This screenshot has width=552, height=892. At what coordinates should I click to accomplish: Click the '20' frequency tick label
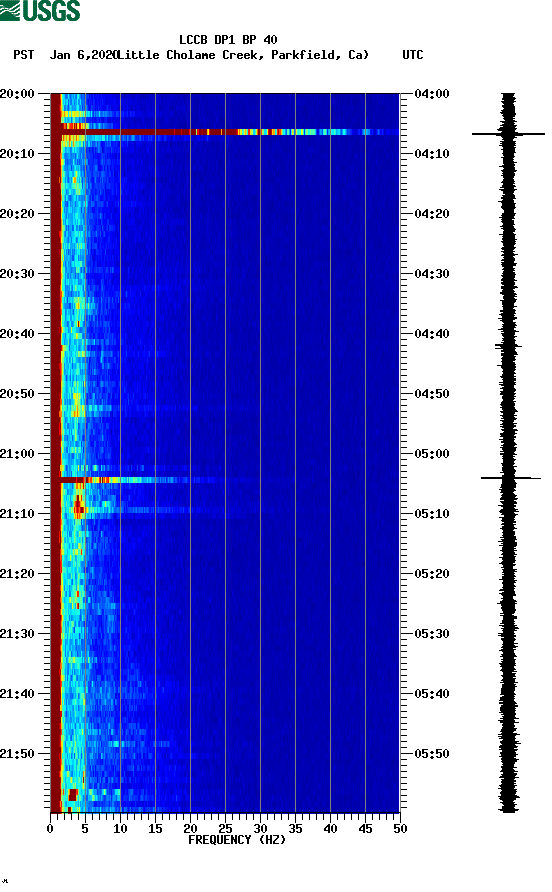click(190, 829)
